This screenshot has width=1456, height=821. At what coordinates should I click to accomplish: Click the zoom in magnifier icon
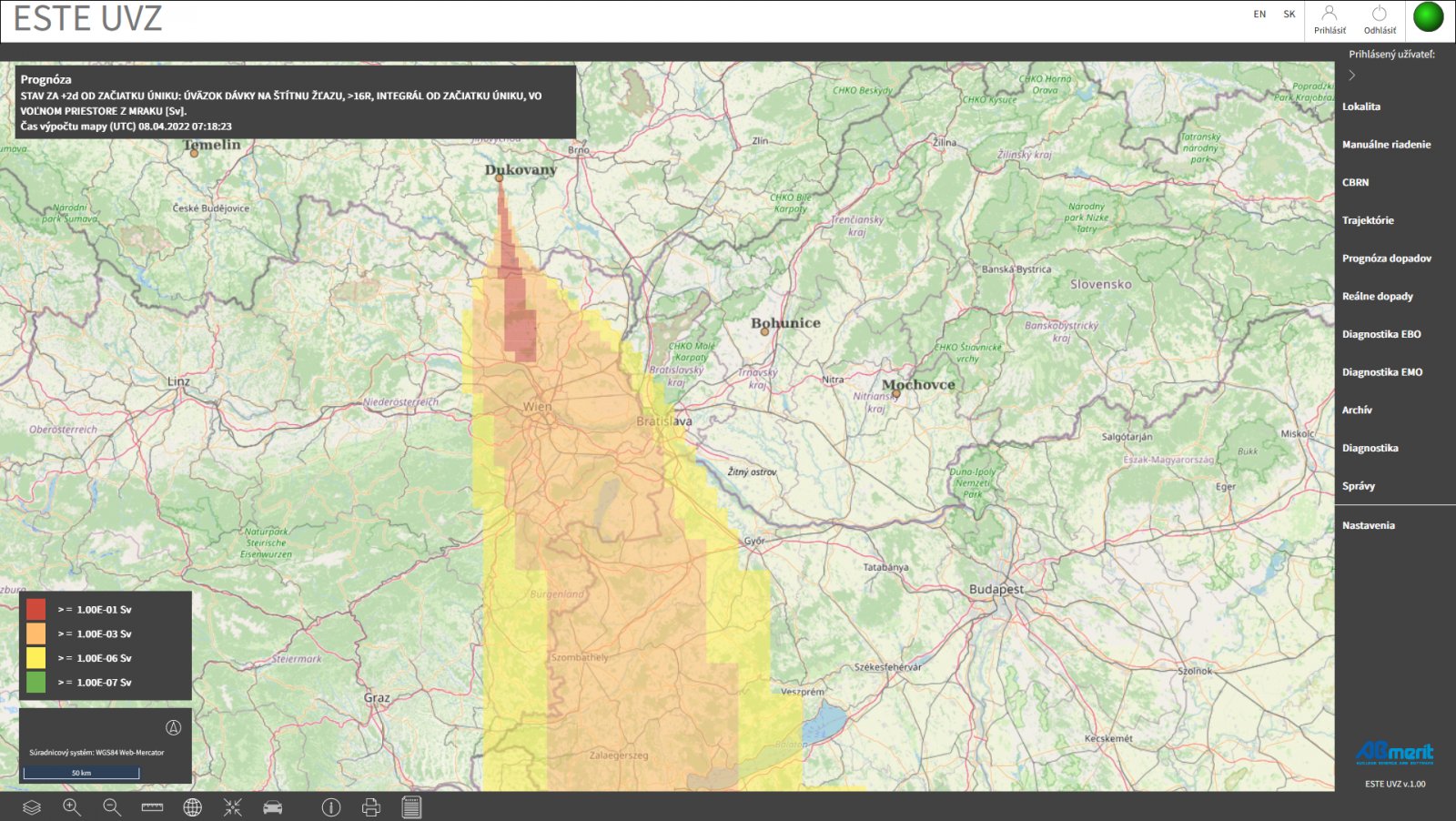[72, 807]
